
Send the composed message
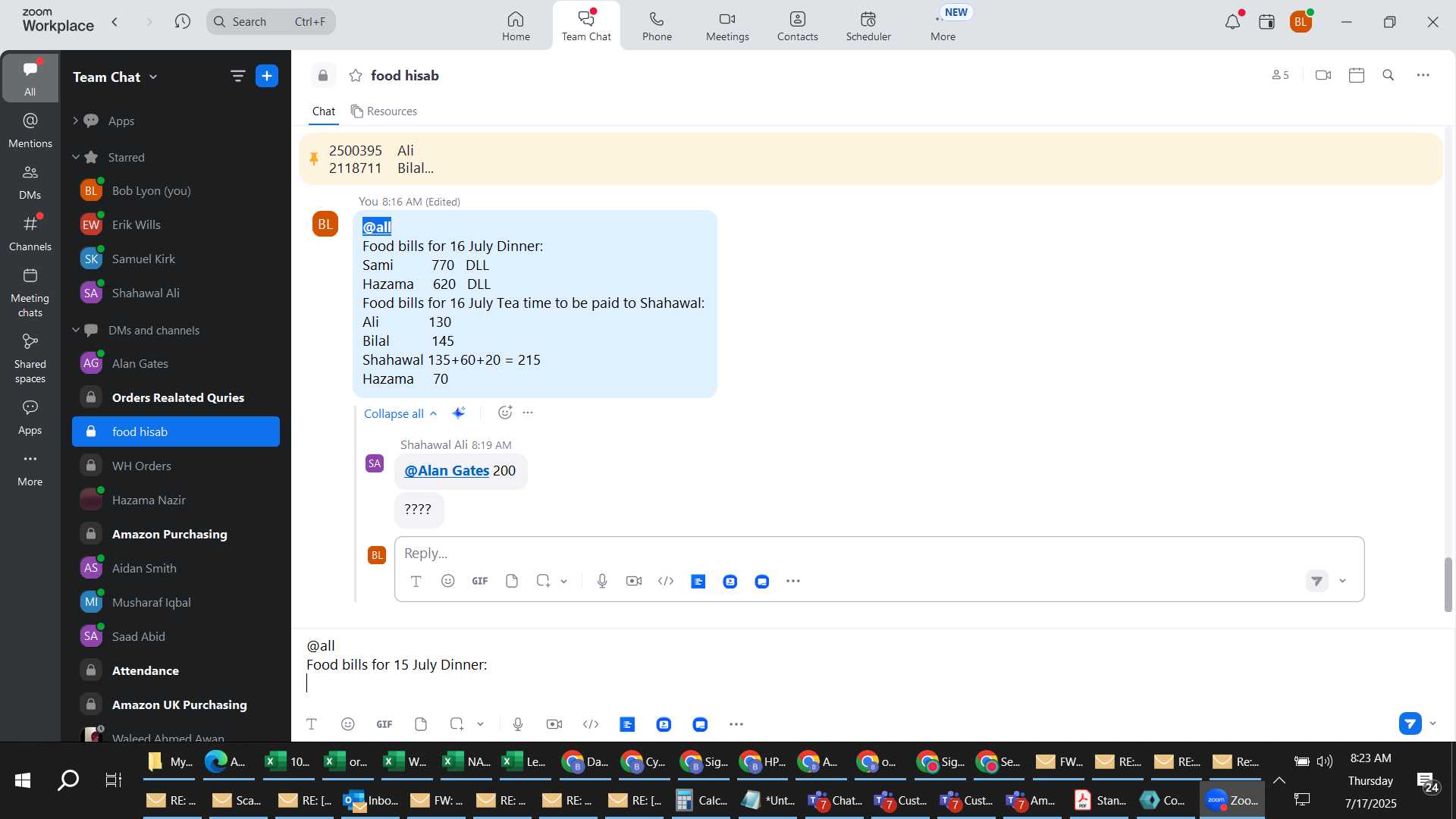(x=1410, y=723)
